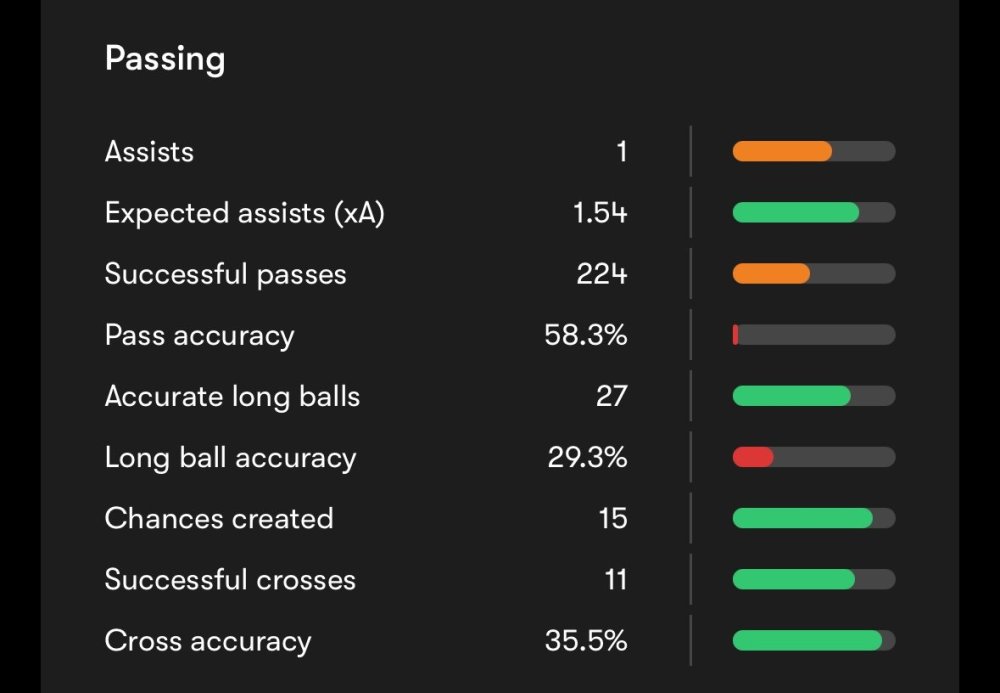The image size is (1000, 693).
Task: Click the green Expected assists bar
Action: pos(796,213)
